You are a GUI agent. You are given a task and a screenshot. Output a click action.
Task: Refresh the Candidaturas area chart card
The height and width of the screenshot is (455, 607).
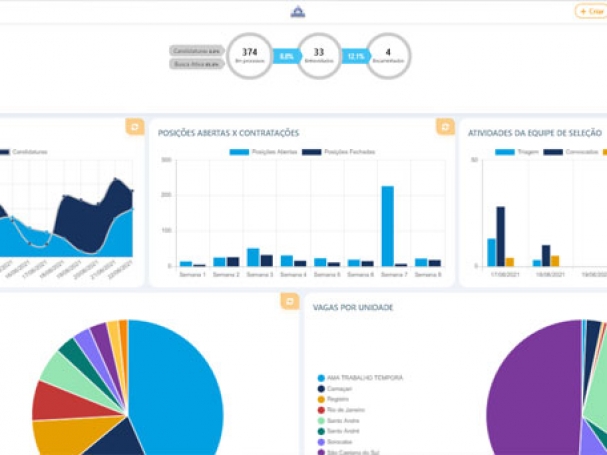tap(134, 127)
